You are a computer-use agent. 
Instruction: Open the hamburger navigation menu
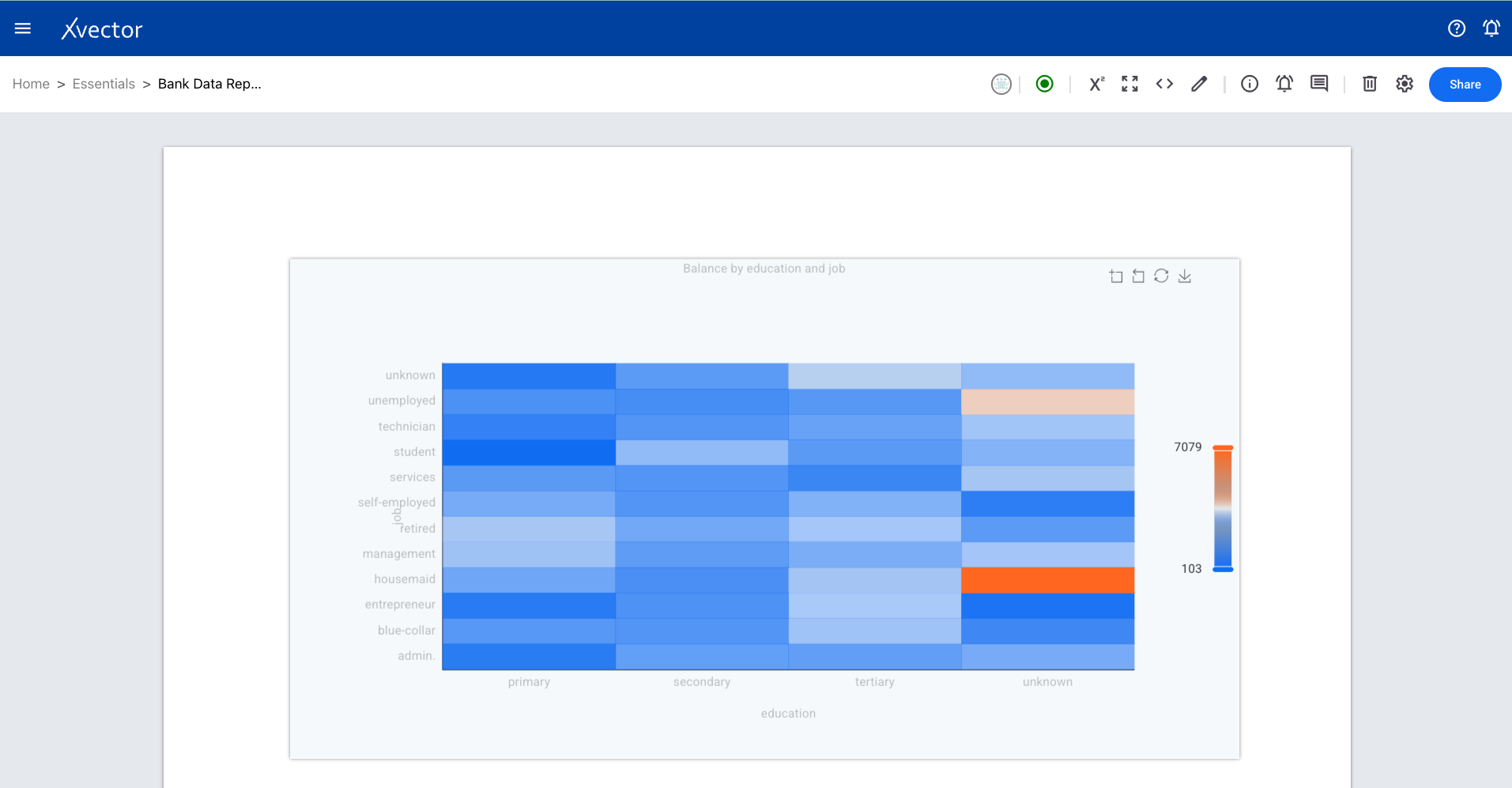click(23, 28)
